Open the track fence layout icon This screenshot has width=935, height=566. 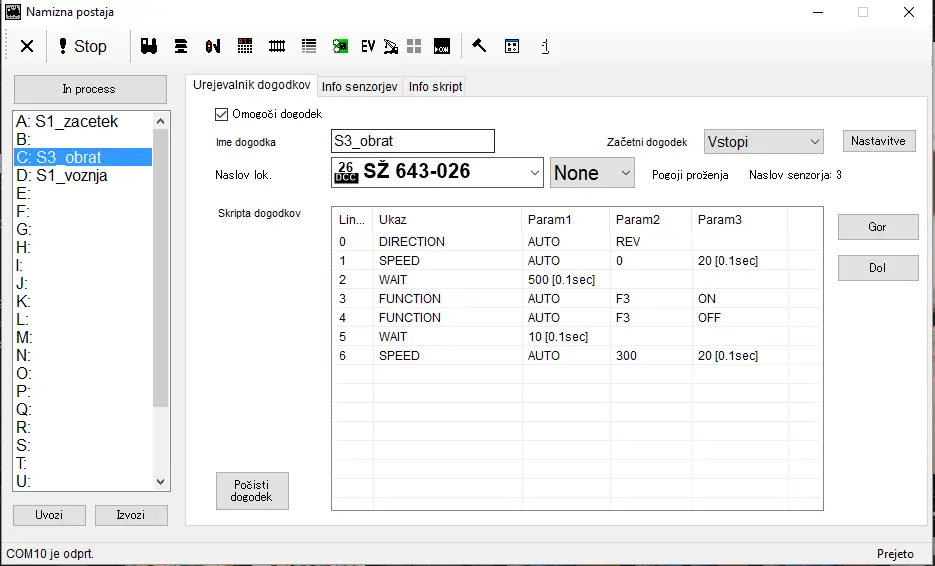[x=277, y=46]
